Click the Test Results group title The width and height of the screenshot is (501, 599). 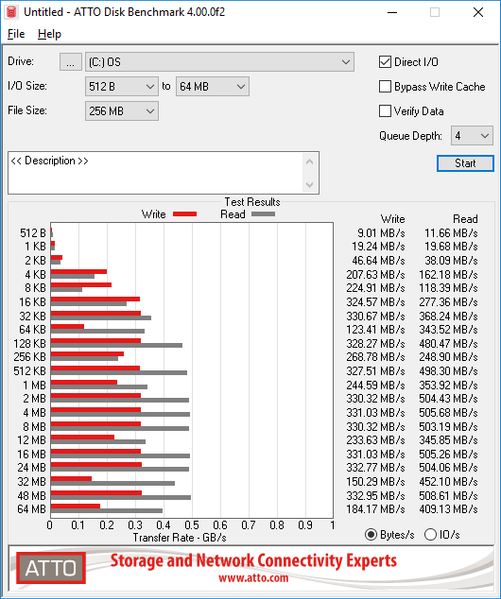coord(252,202)
